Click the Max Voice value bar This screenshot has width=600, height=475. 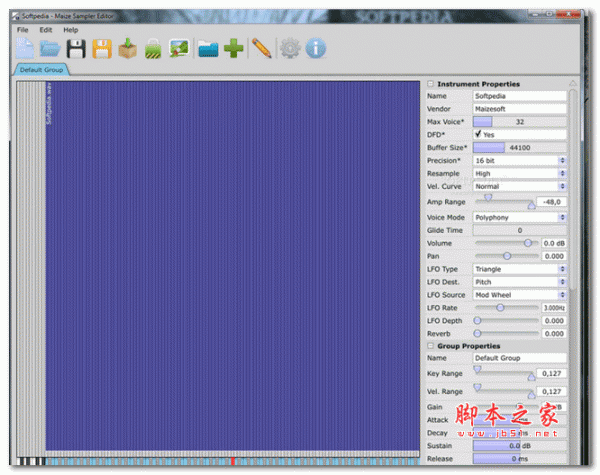(520, 122)
